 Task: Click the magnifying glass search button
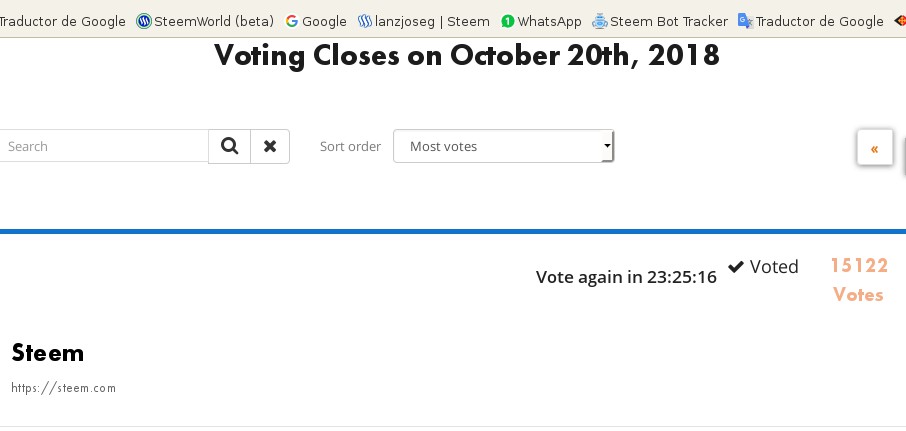[229, 146]
